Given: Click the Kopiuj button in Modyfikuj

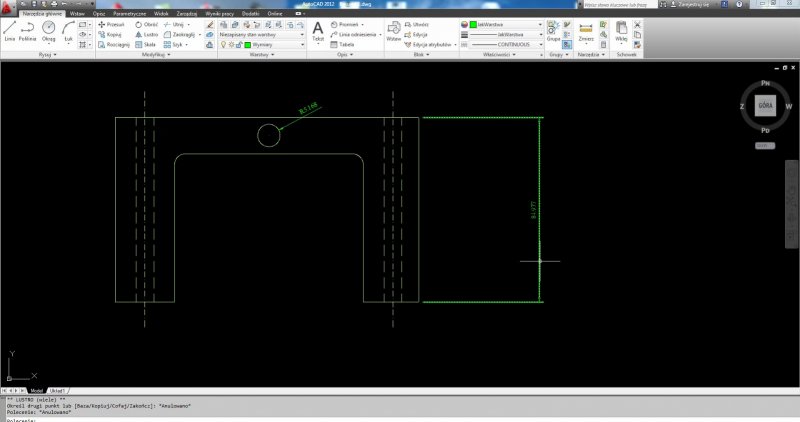Looking at the screenshot, I should [x=112, y=34].
